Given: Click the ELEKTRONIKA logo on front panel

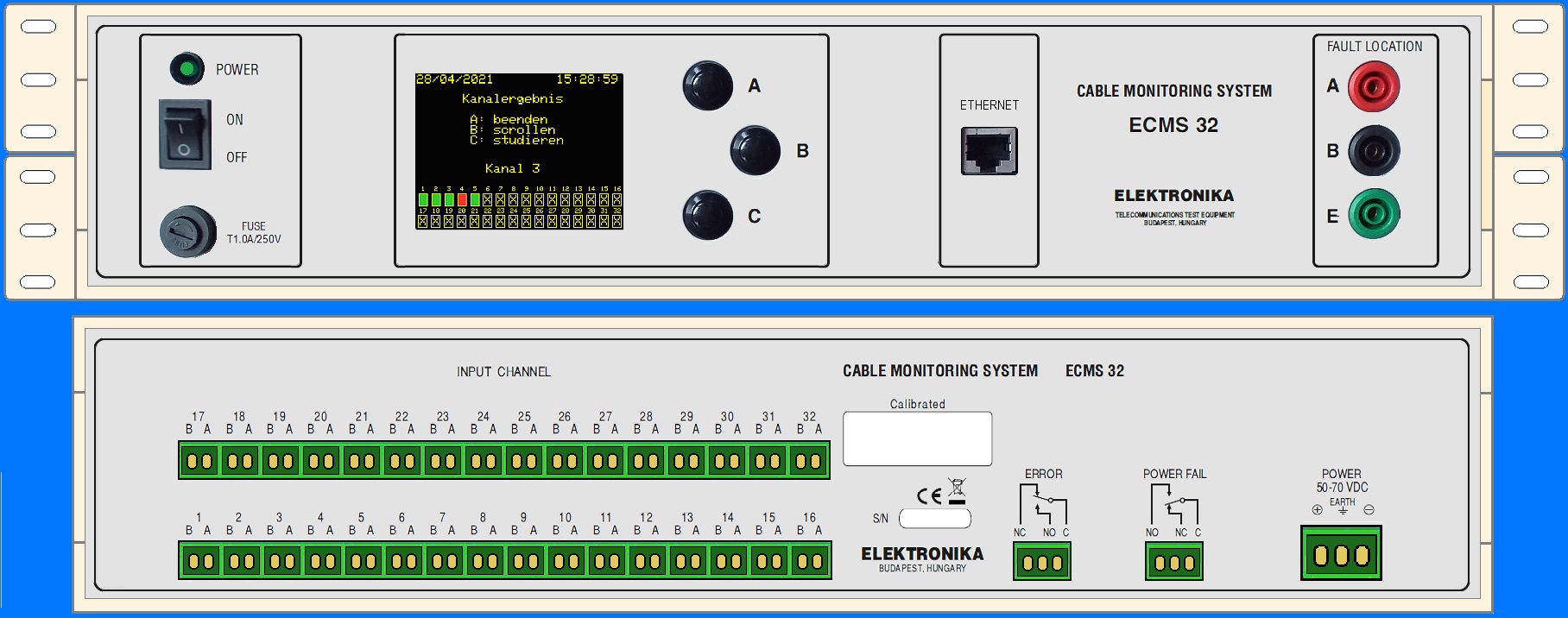Looking at the screenshot, I should tap(1174, 196).
